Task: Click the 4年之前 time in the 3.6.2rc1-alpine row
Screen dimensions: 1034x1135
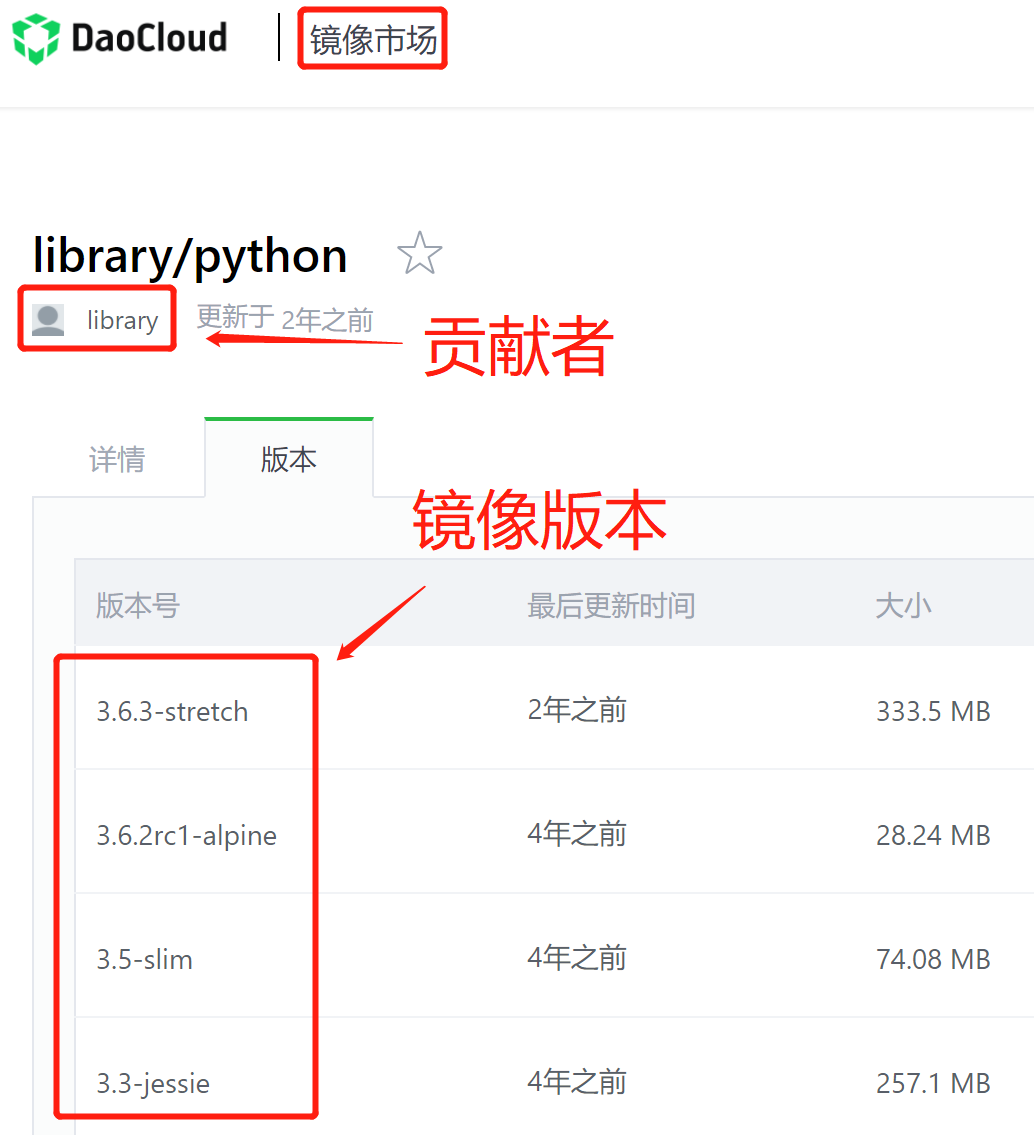Action: 577,835
